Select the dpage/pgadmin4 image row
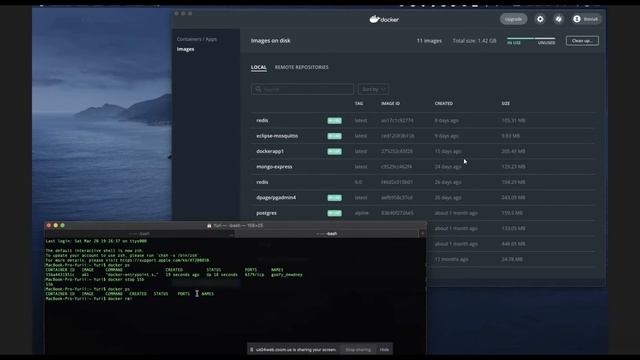This screenshot has width=640, height=360. click(x=423, y=198)
